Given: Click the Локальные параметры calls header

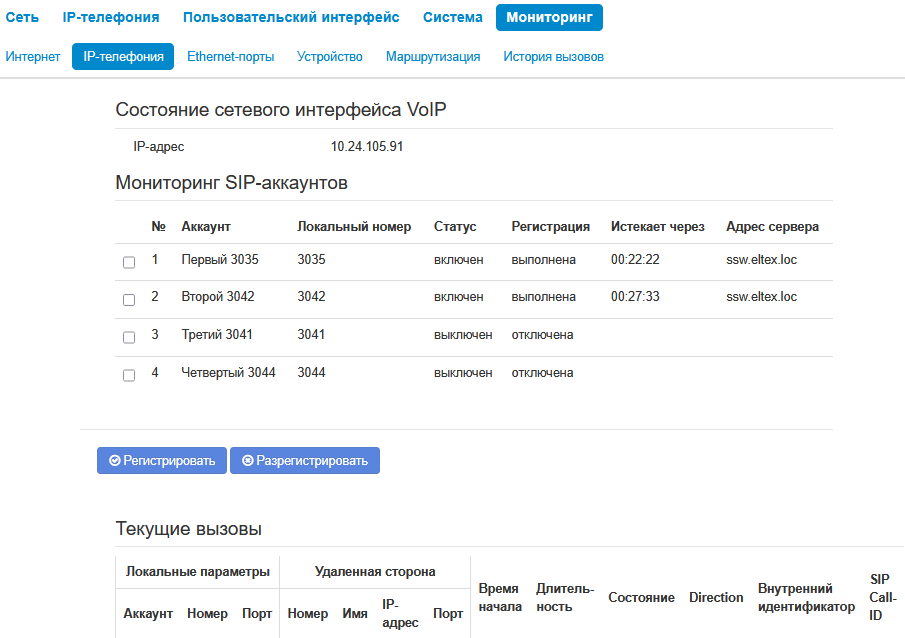Looking at the screenshot, I should point(197,572).
